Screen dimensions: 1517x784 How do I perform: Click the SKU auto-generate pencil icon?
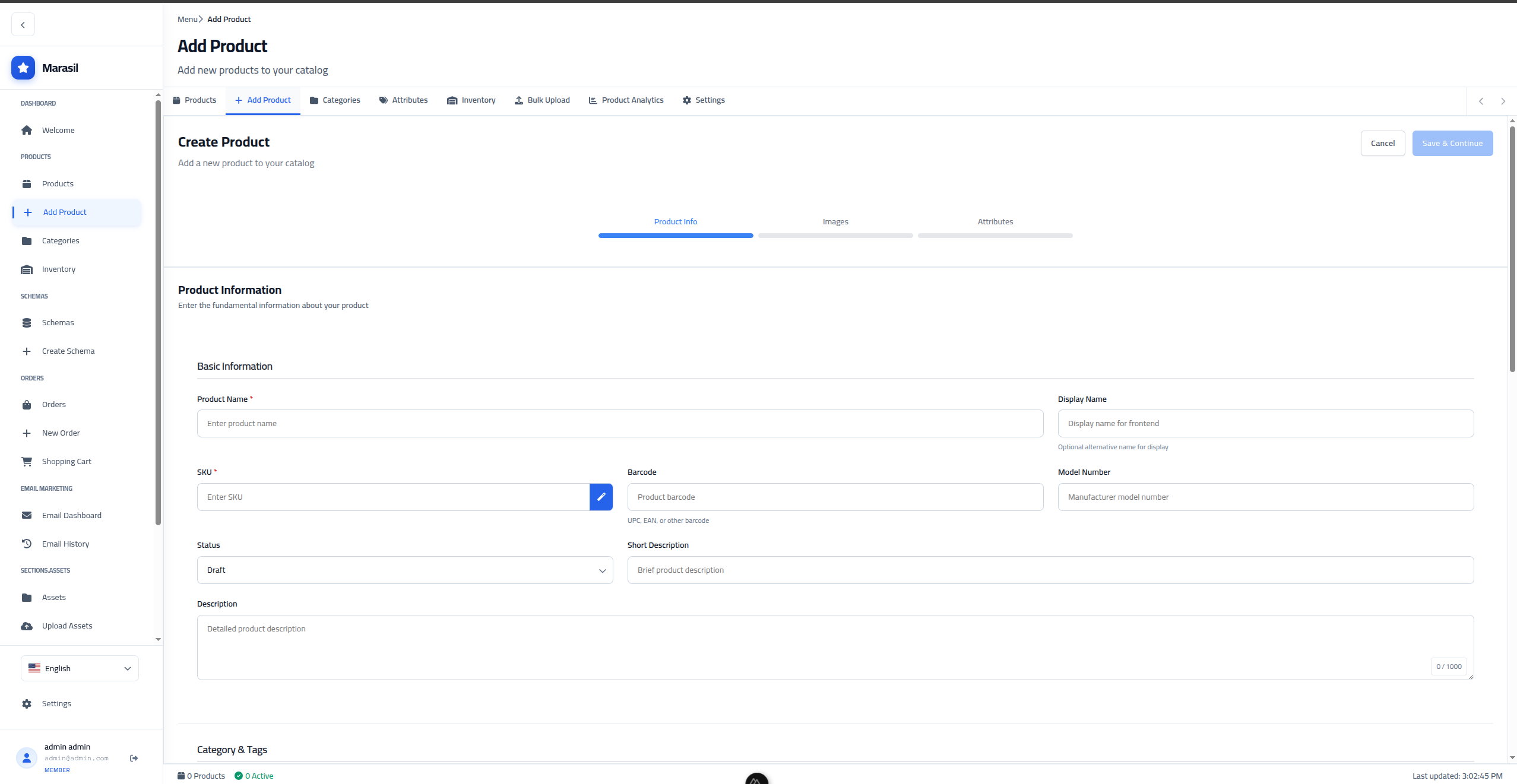pyautogui.click(x=601, y=497)
